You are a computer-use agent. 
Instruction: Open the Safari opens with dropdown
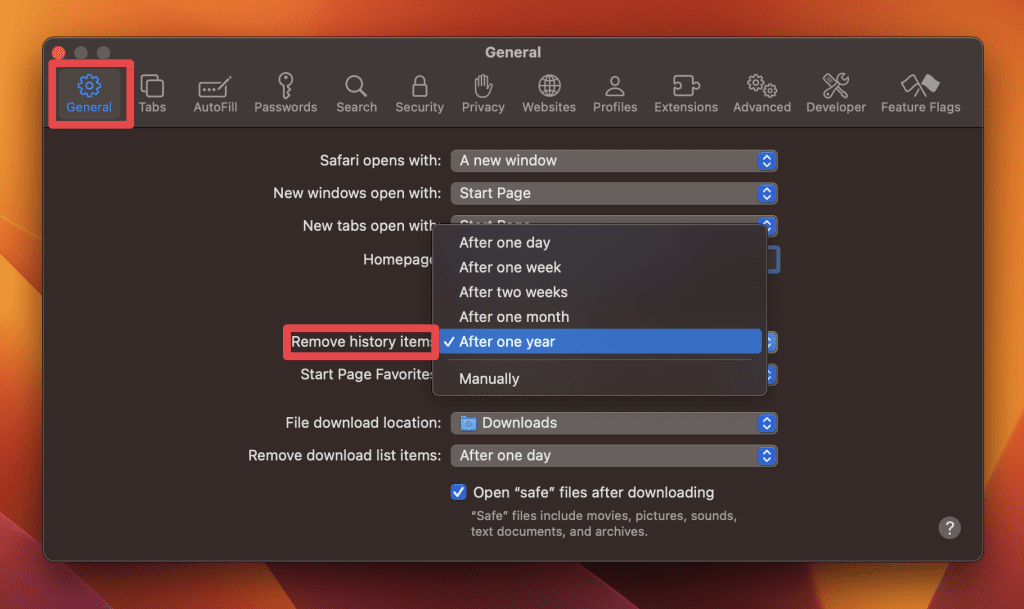tap(614, 161)
